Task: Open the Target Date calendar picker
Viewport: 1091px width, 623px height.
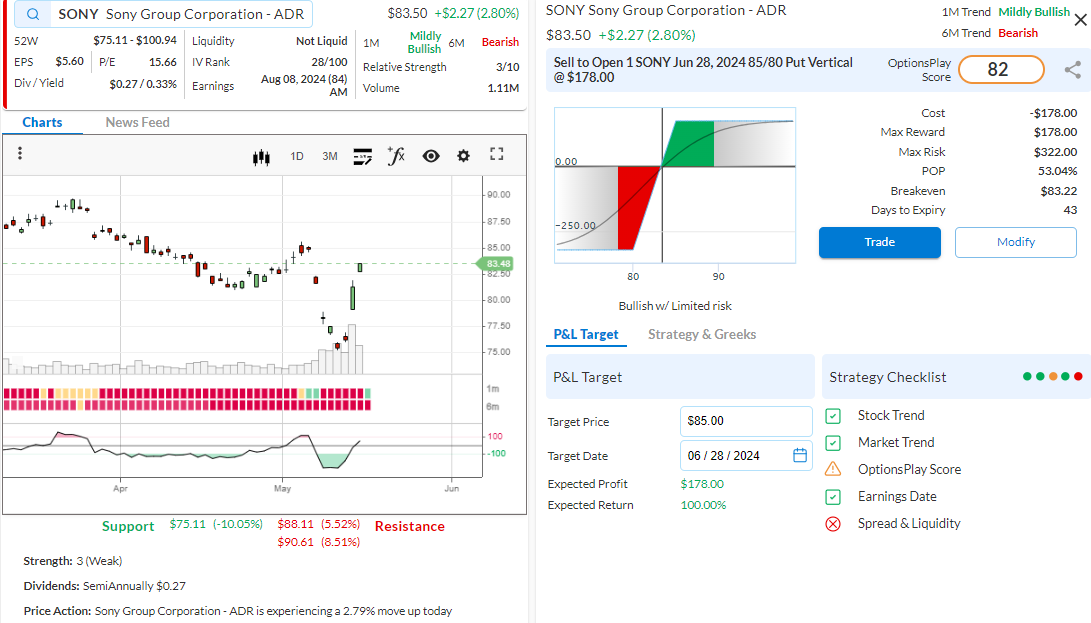Action: (800, 455)
